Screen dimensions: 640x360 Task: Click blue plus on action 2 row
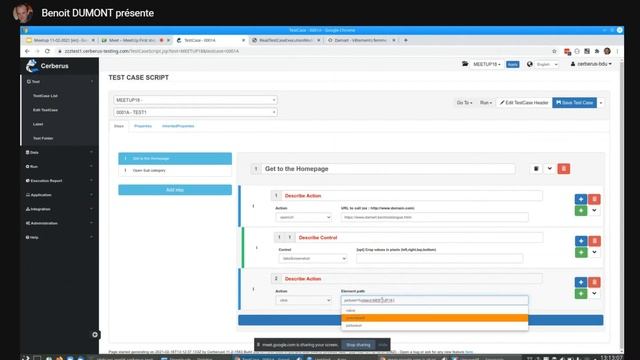[x=581, y=282]
